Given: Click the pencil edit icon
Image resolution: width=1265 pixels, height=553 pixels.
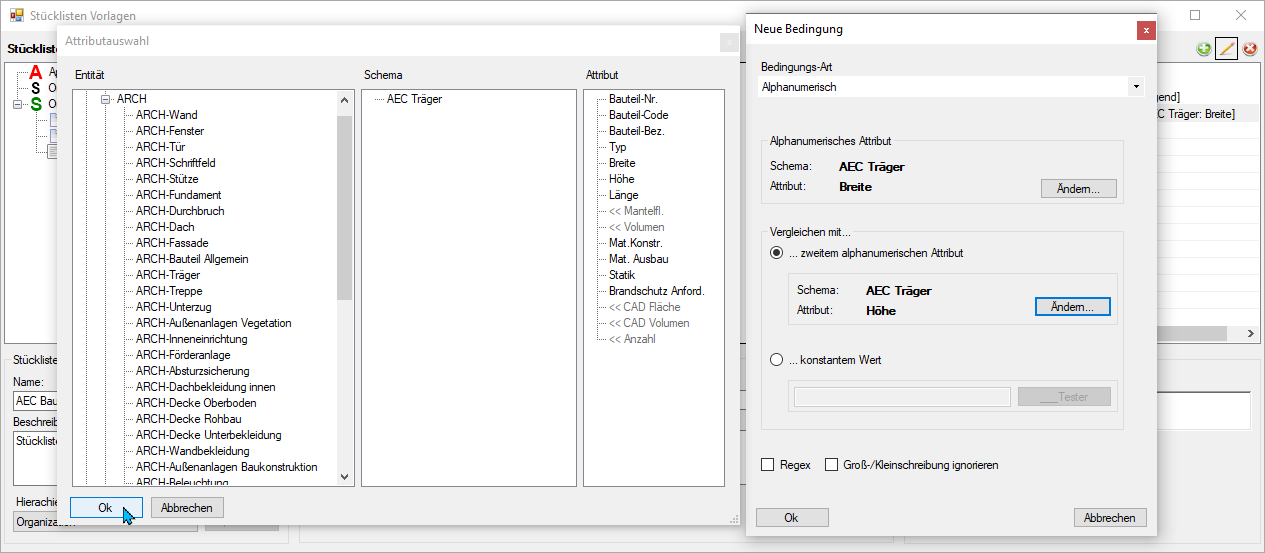Looking at the screenshot, I should pos(1226,49).
